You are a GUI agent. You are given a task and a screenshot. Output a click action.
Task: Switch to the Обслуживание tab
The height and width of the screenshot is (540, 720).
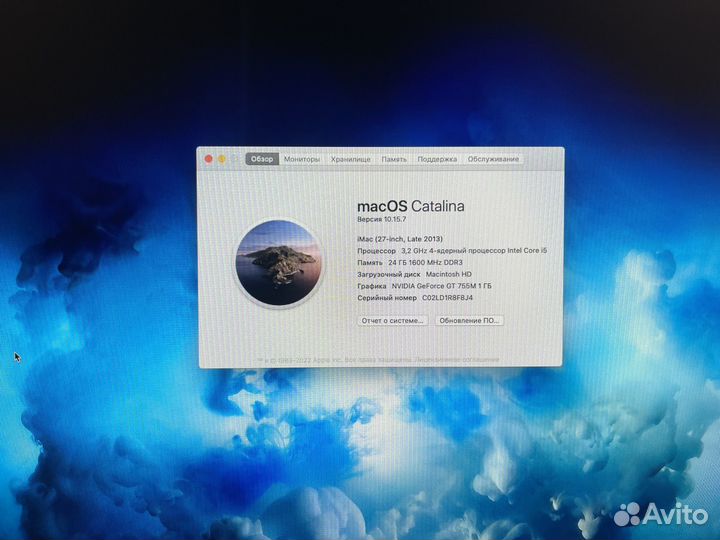click(493, 159)
